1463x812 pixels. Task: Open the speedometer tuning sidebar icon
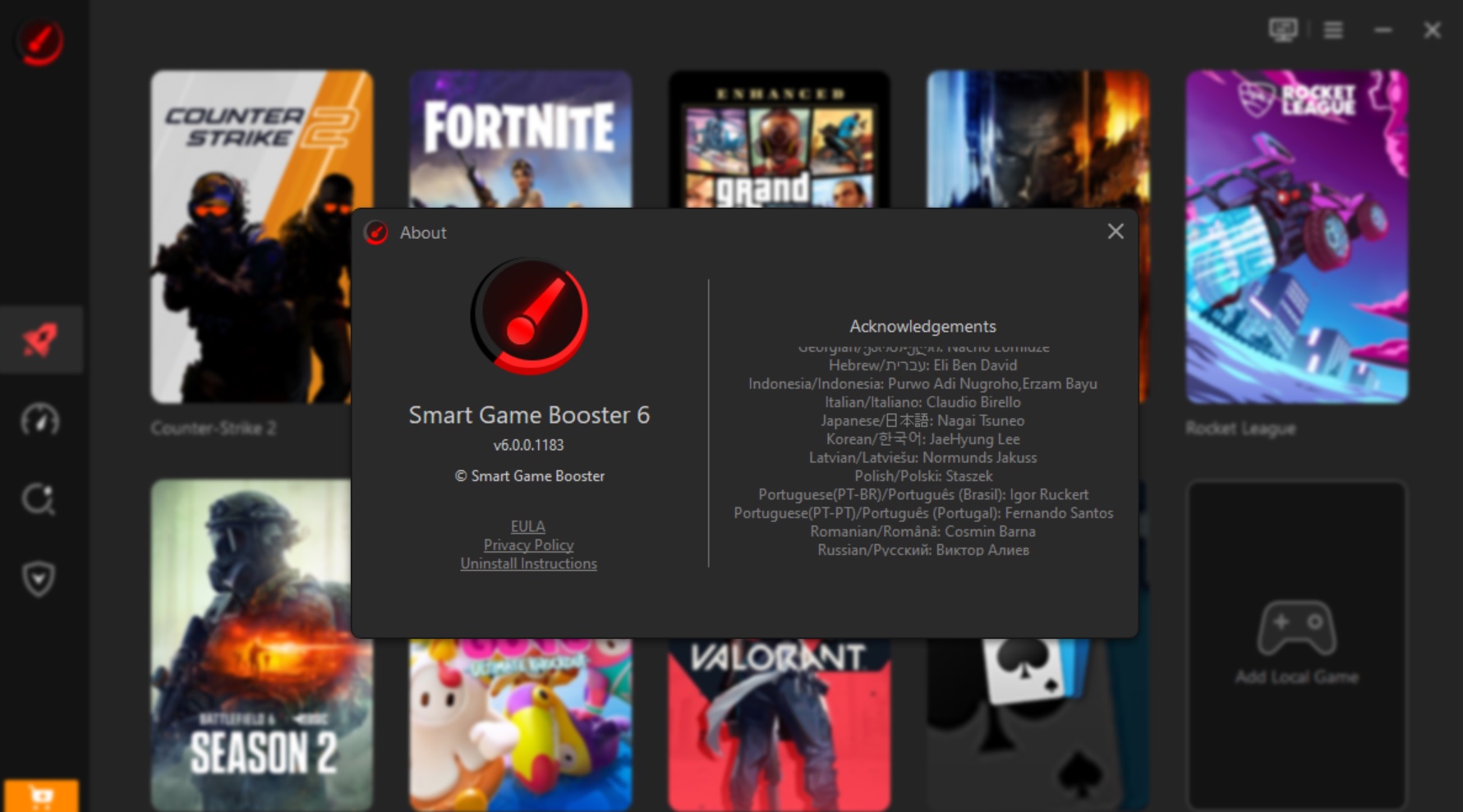tap(39, 420)
